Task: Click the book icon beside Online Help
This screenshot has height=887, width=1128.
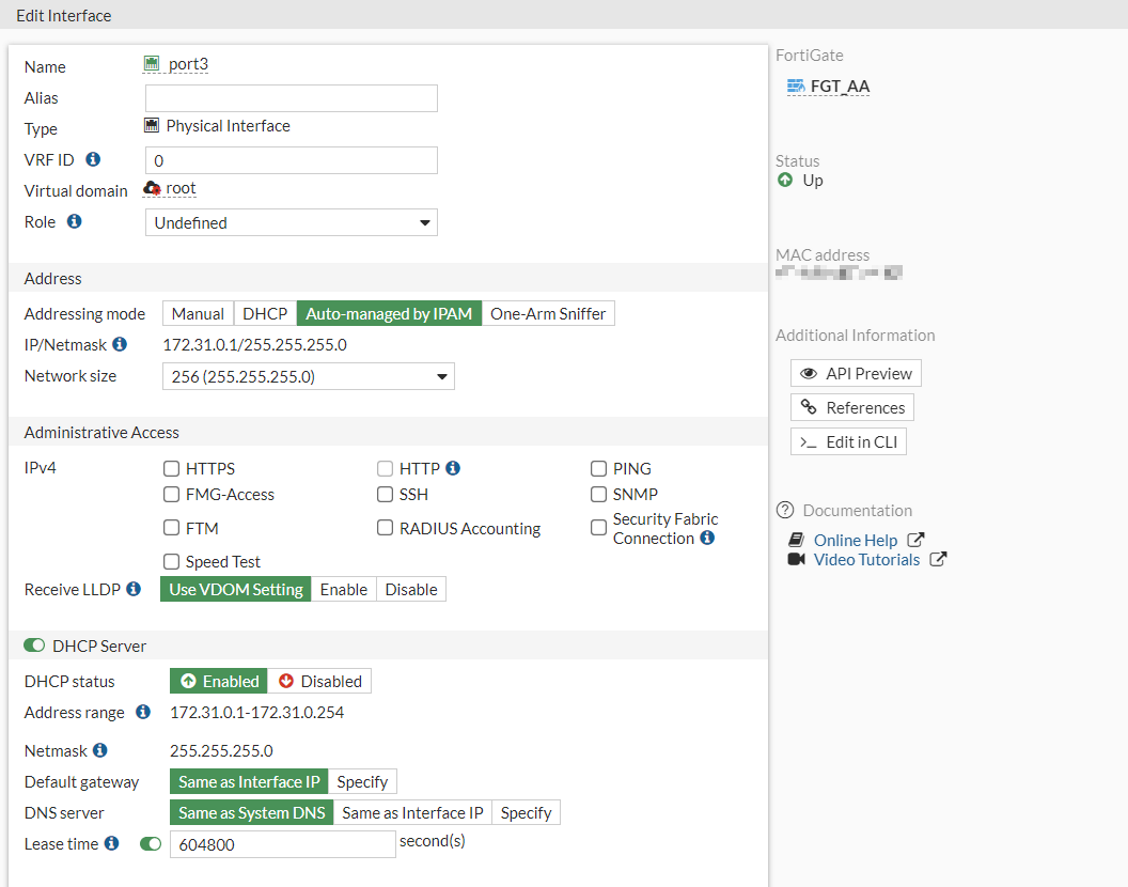Action: tap(795, 539)
